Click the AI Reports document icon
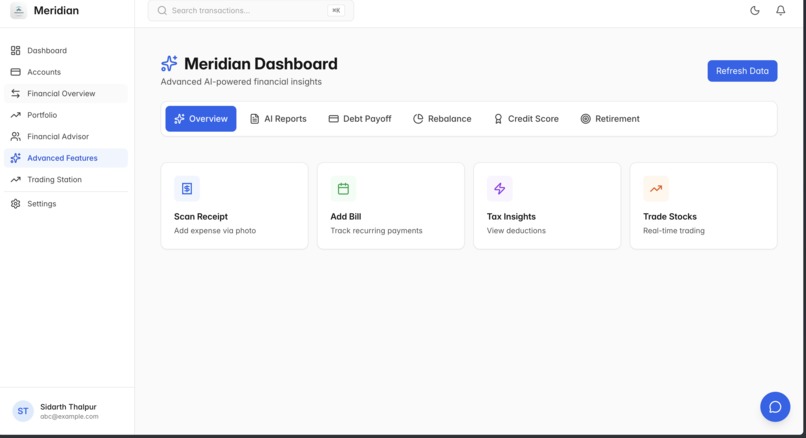Viewport: 806px width, 438px height. tap(254, 119)
